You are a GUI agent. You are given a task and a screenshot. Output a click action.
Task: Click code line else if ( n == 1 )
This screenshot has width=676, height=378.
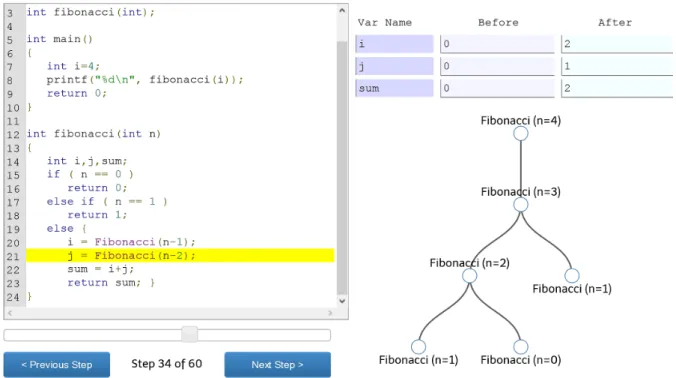coord(107,201)
